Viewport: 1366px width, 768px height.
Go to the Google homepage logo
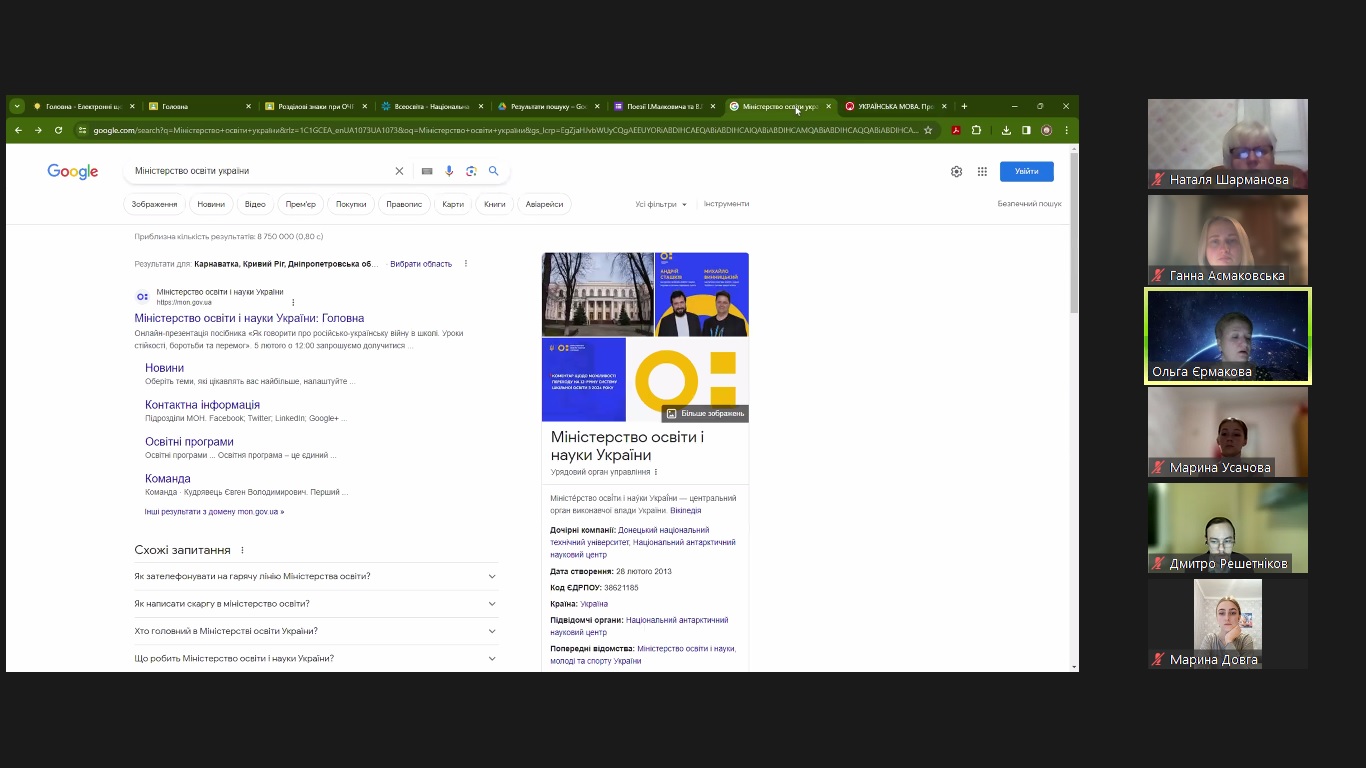click(x=73, y=172)
